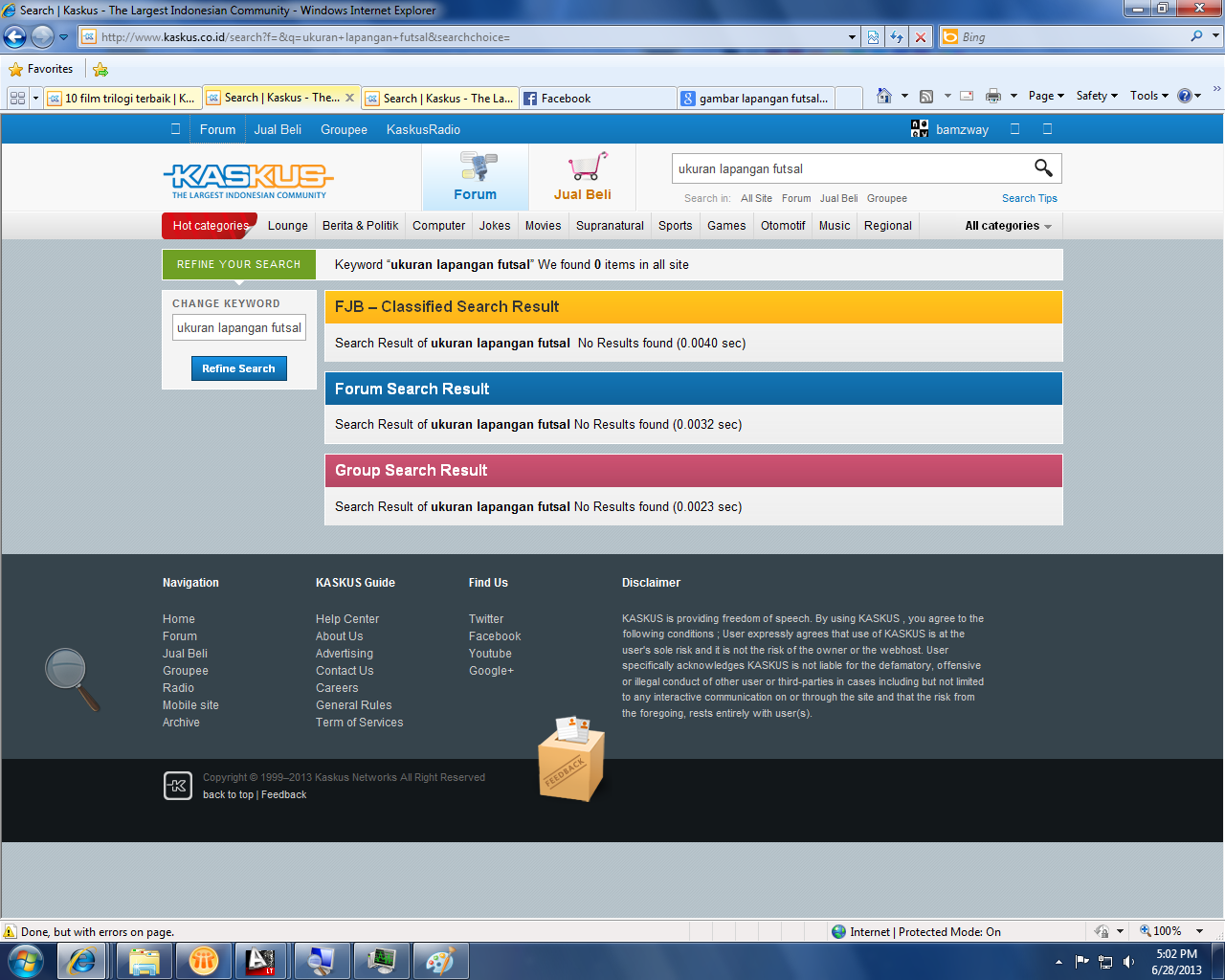
Task: Click the Read Mail envelope icon
Action: coord(967,96)
